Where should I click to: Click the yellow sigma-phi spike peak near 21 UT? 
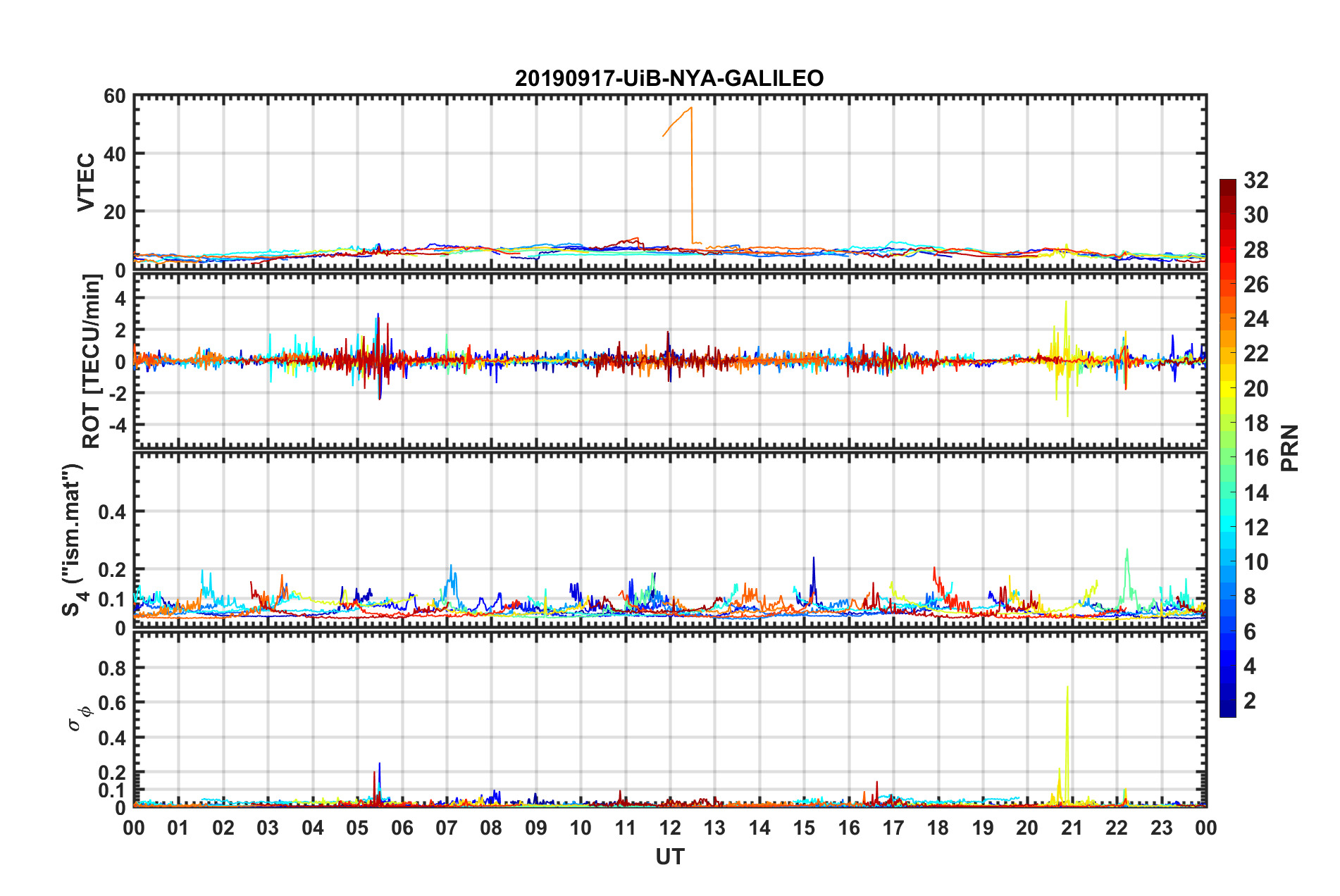click(x=1067, y=687)
